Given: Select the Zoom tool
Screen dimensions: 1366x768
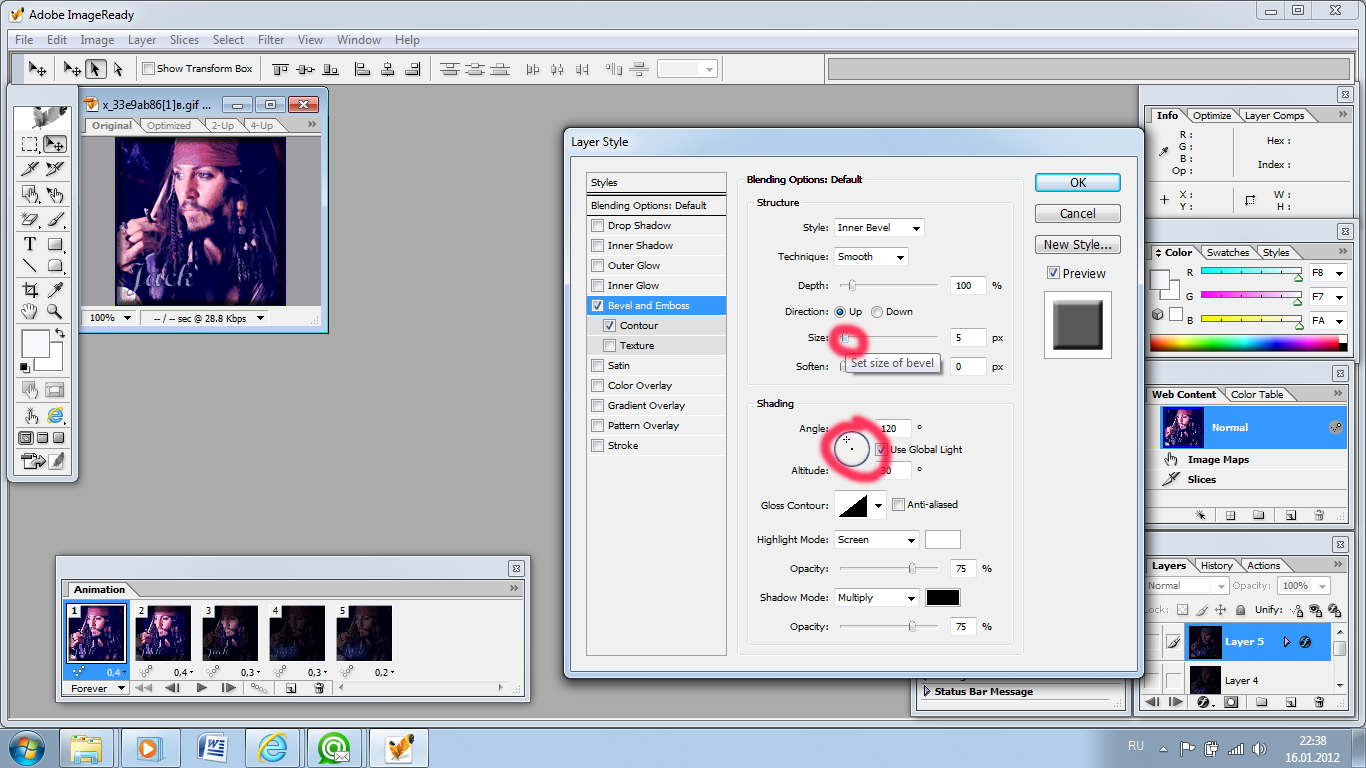Looking at the screenshot, I should point(55,313).
